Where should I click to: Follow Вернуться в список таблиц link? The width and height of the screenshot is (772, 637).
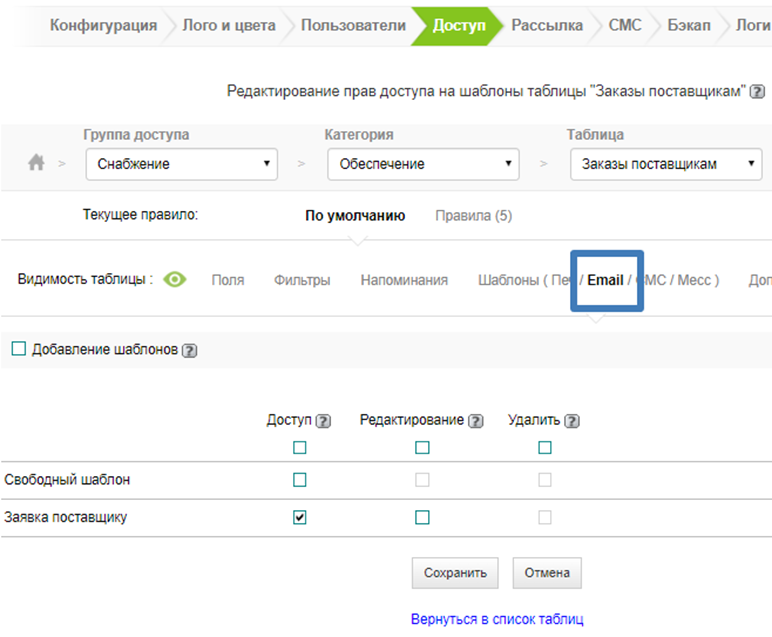point(497,620)
